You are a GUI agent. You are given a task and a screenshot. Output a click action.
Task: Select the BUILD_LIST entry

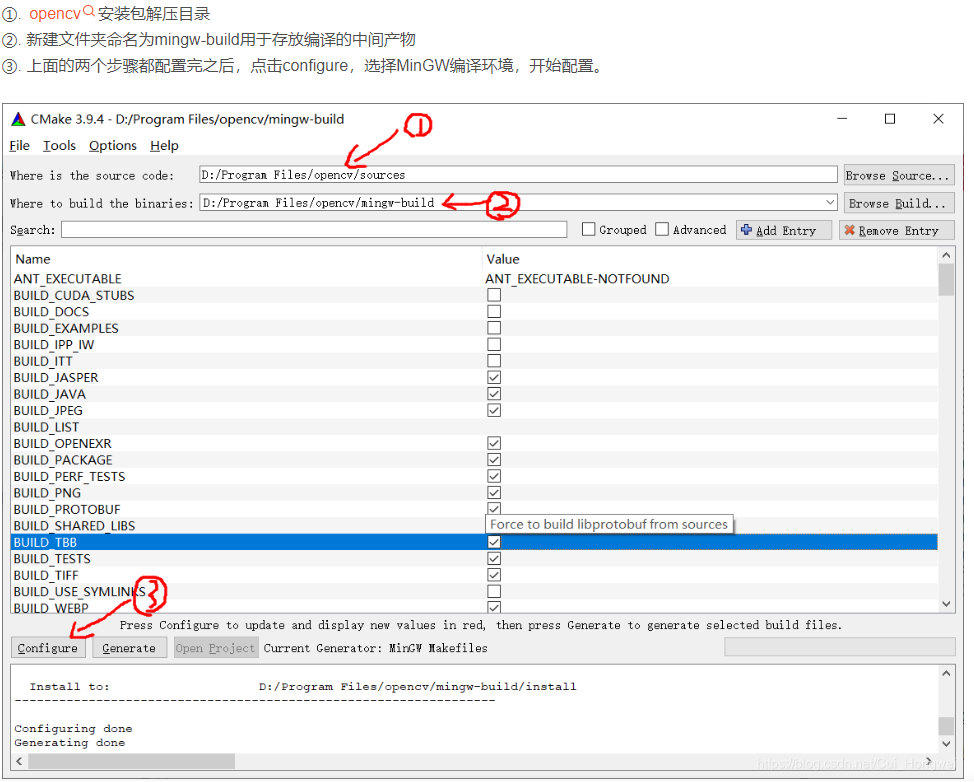[47, 427]
